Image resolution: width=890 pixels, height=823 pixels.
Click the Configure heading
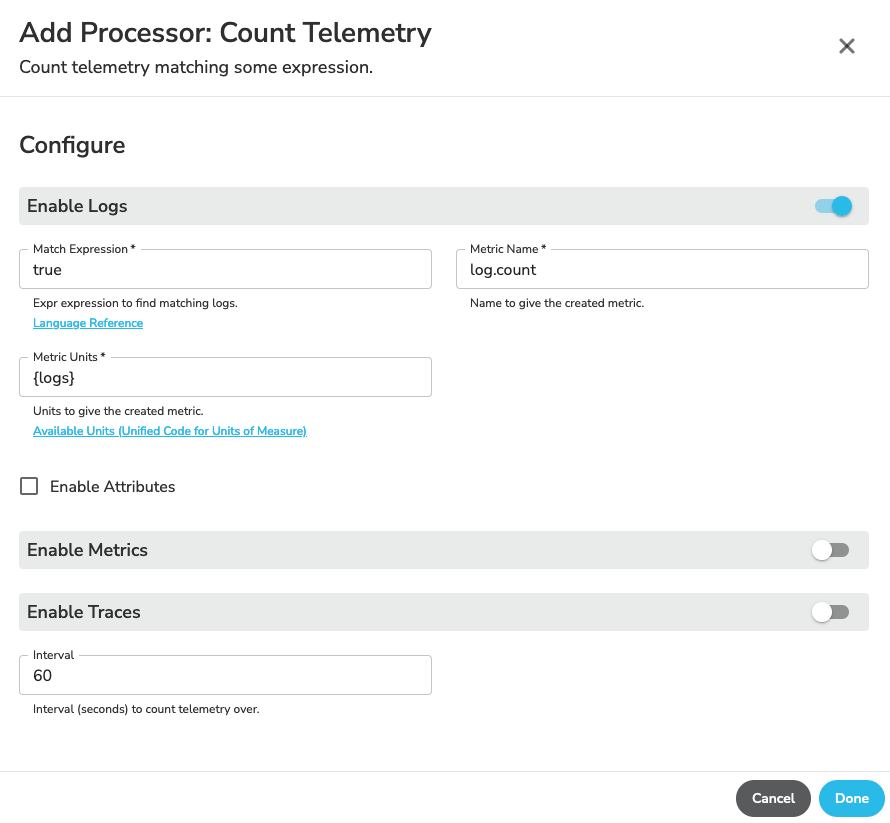click(72, 145)
